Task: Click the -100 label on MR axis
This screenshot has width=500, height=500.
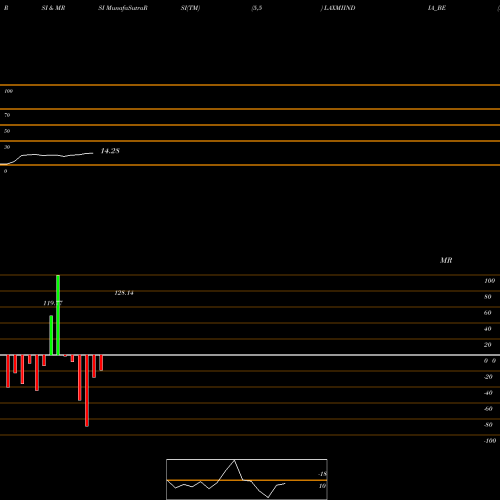Action: point(490,441)
